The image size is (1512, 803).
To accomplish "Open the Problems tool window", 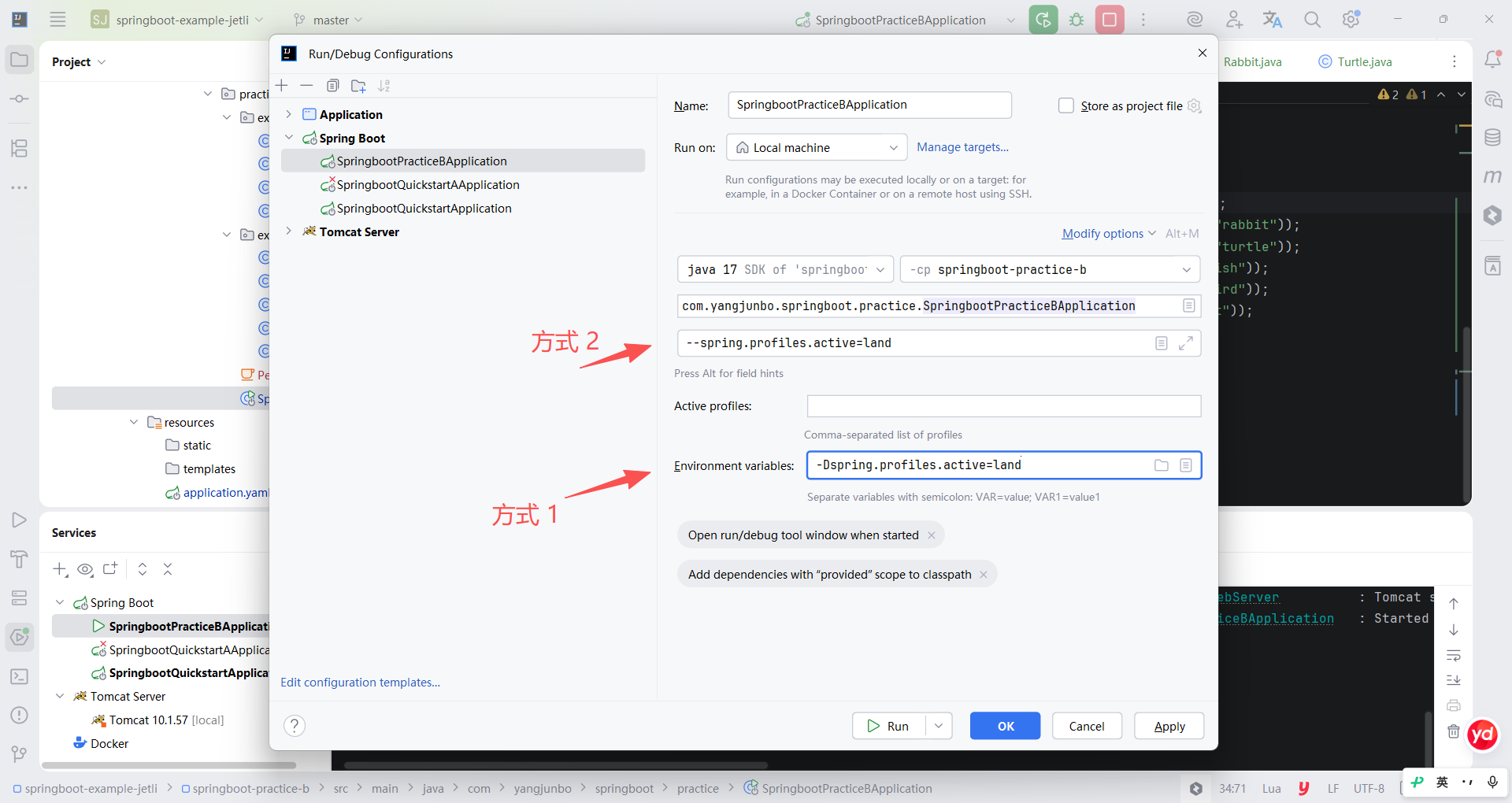I will [20, 715].
